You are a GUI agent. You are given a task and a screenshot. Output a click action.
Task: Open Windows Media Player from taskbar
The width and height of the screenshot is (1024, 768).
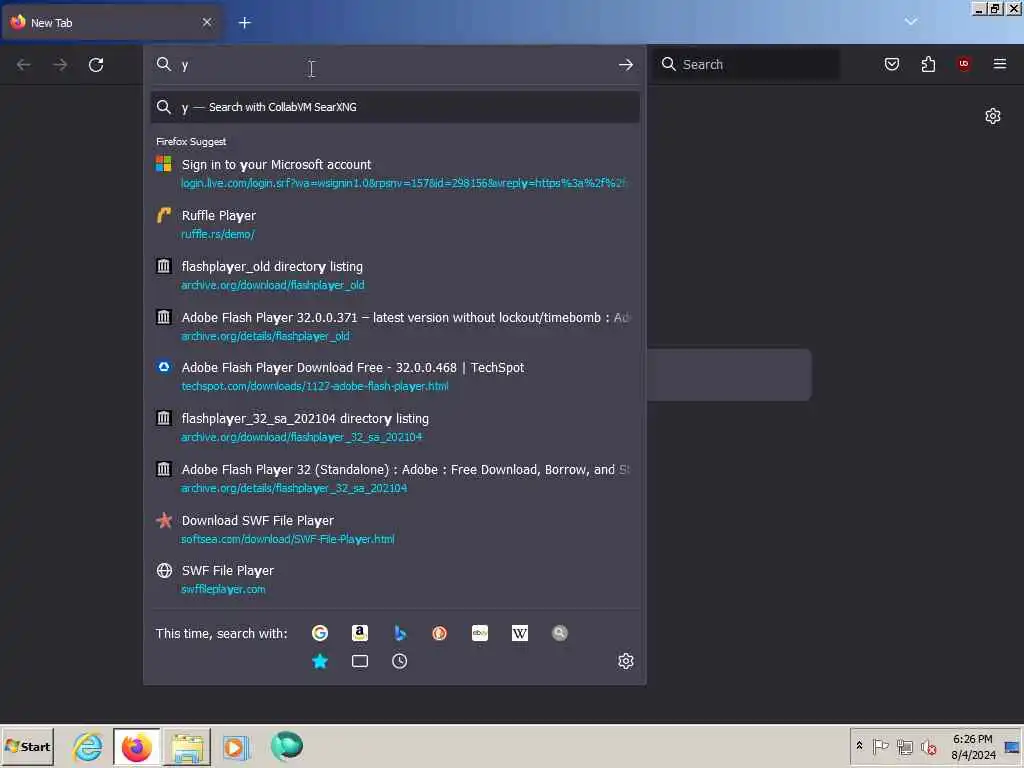(x=236, y=747)
